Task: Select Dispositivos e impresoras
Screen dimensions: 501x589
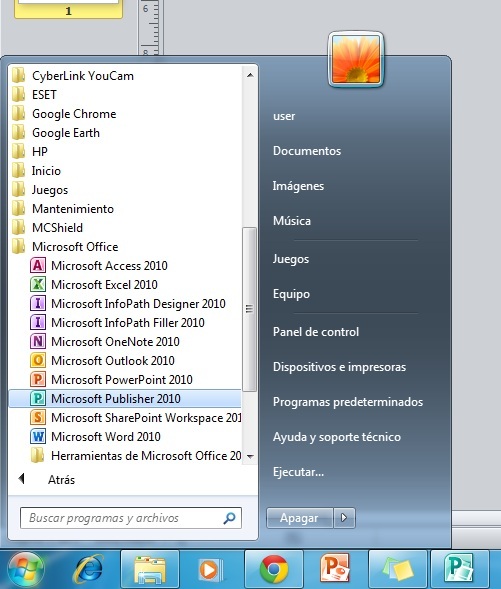Action: pos(339,367)
